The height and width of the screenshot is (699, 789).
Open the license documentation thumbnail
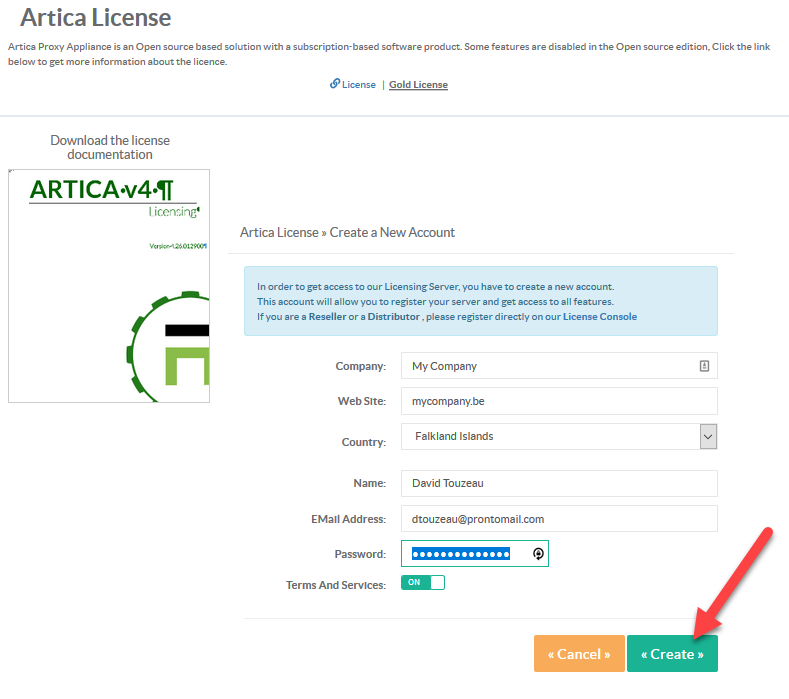pyautogui.click(x=109, y=286)
